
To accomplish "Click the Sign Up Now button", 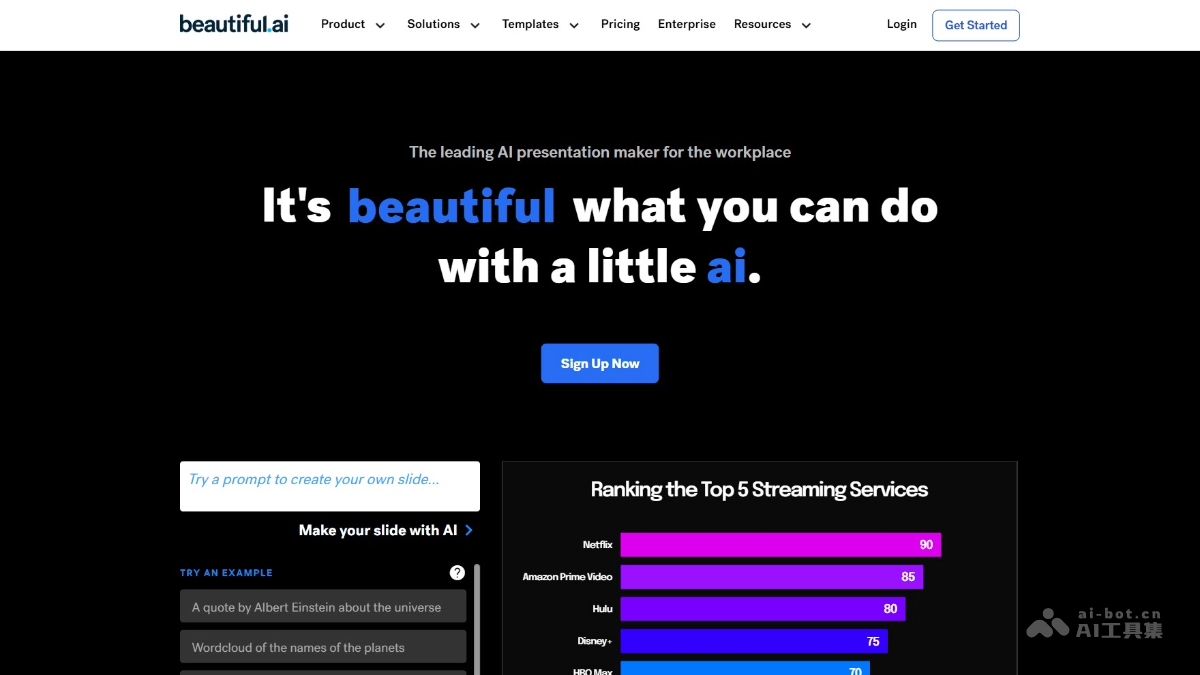I will pos(599,364).
